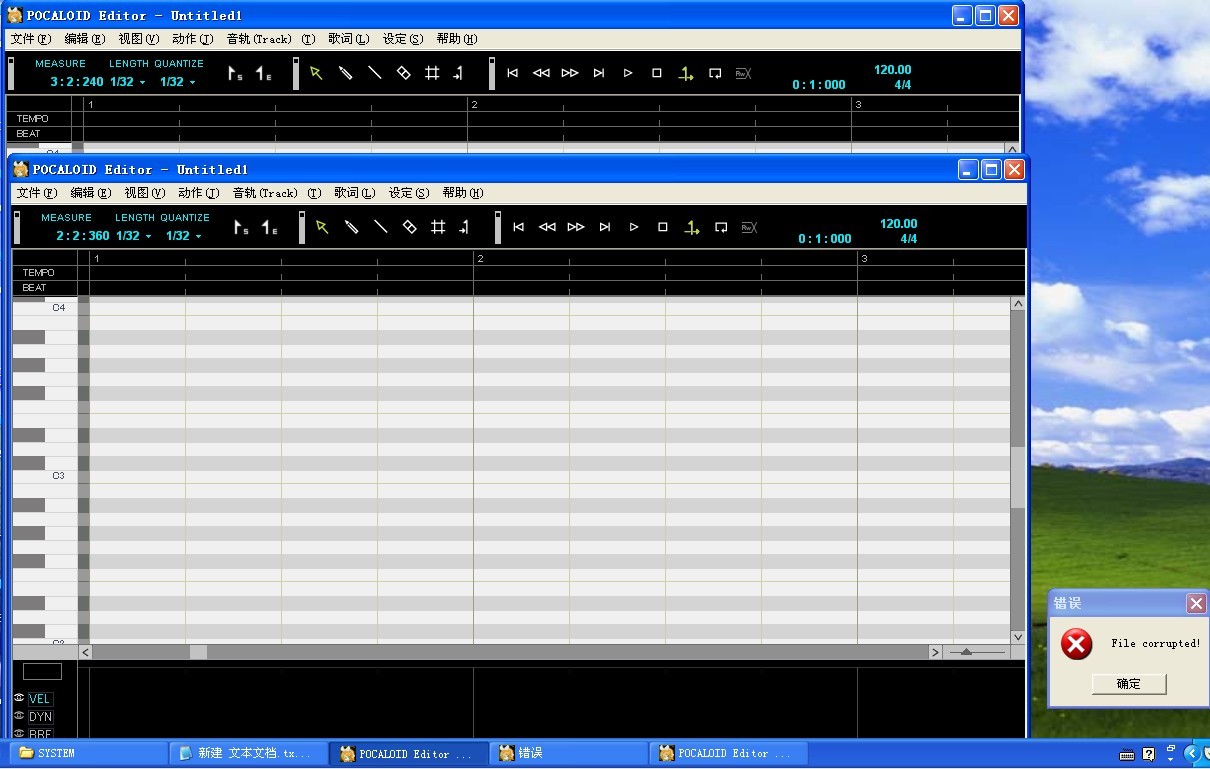Adjust the horizontal zoom slider below piano roll
This screenshot has height=769, width=1210.
click(x=966, y=652)
